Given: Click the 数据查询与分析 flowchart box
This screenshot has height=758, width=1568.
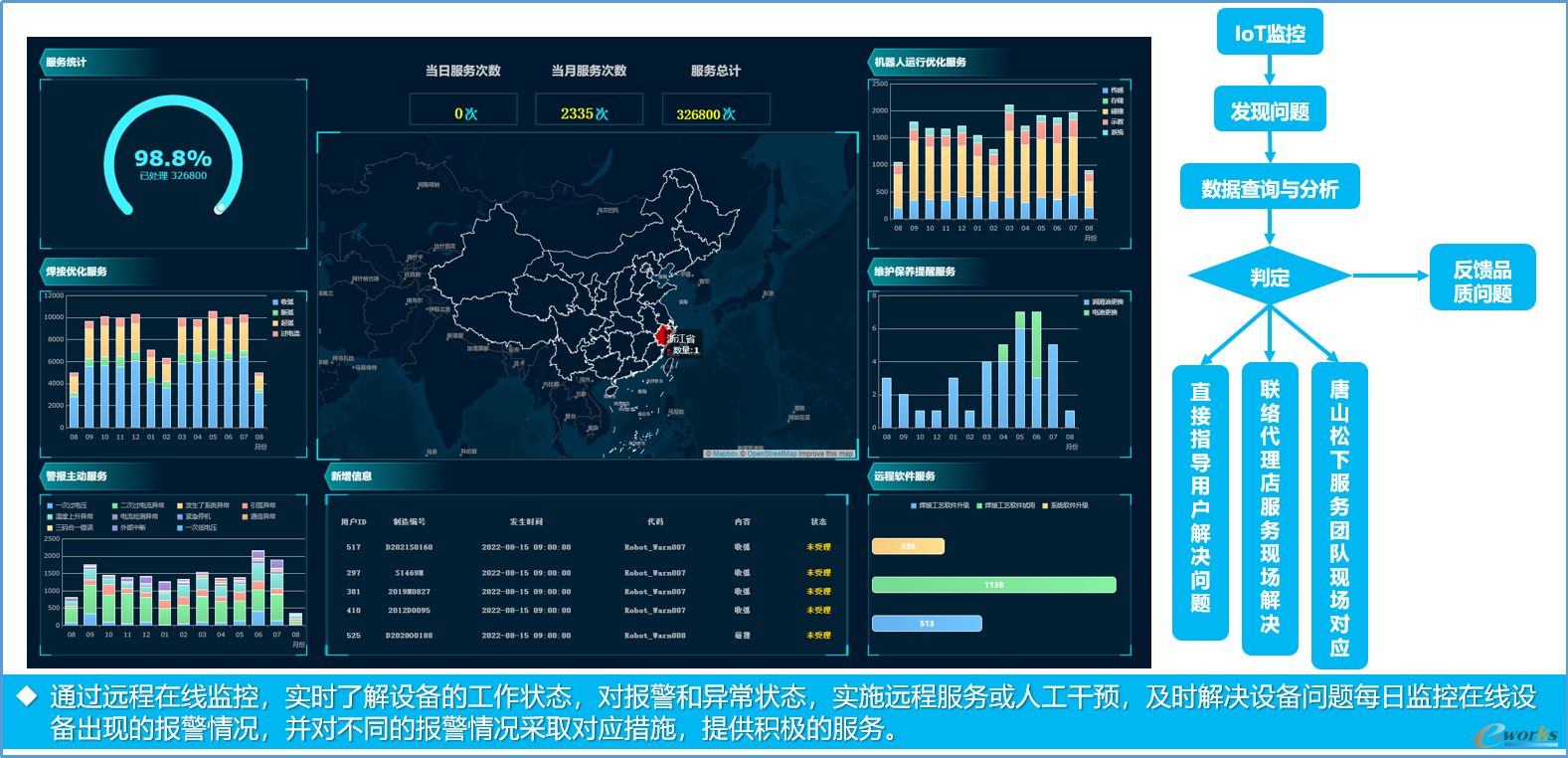Looking at the screenshot, I should 1270,187.
